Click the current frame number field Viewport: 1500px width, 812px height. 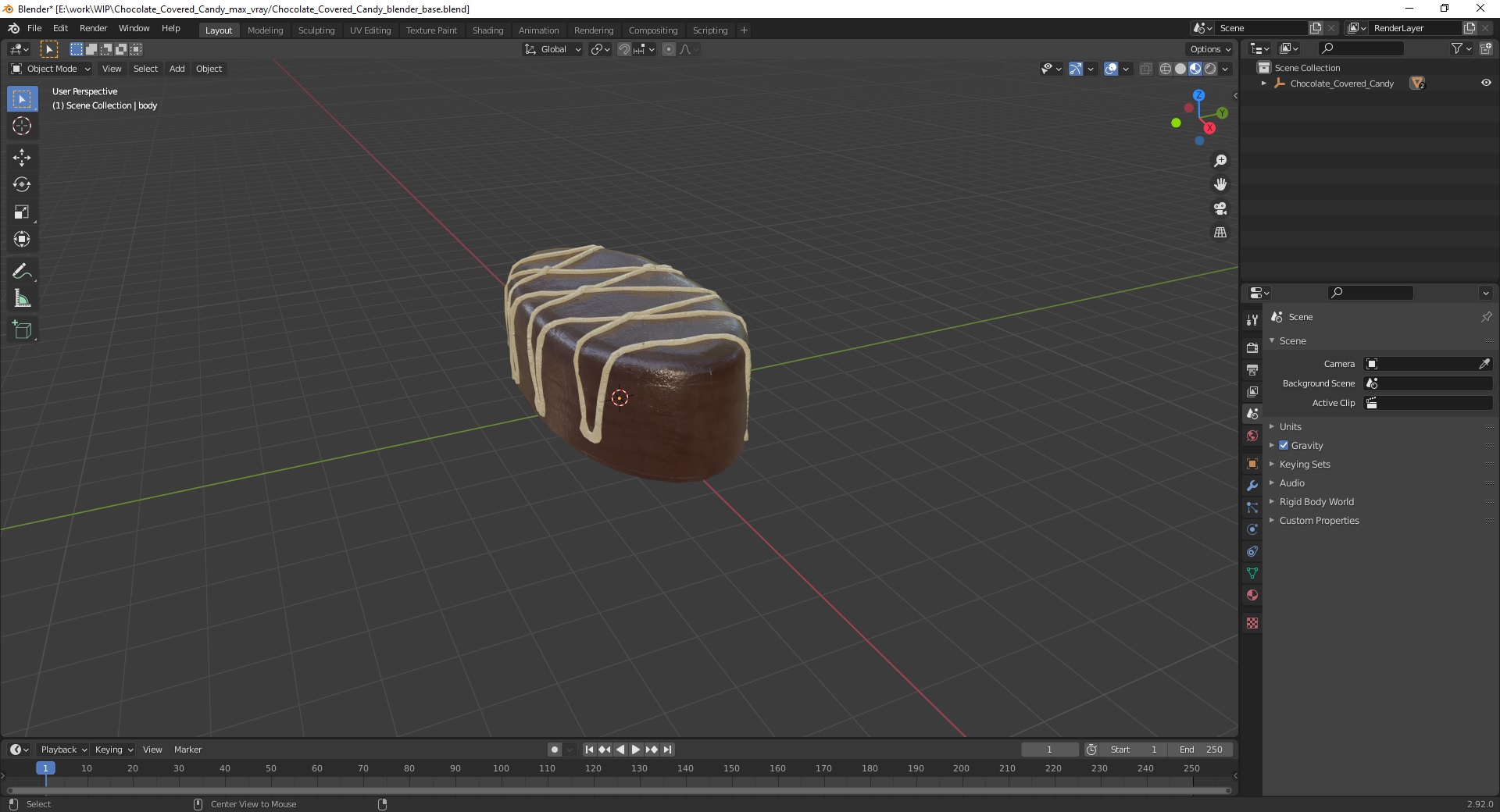coord(1049,750)
